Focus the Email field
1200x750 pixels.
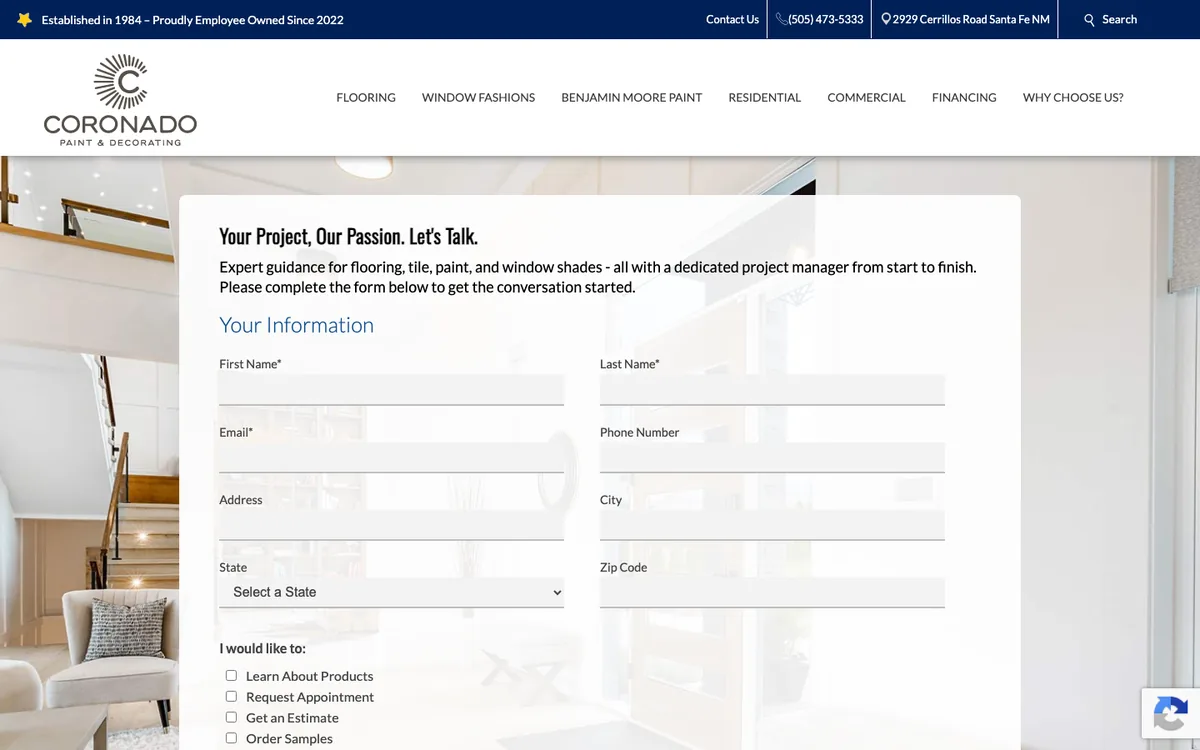[x=391, y=458]
